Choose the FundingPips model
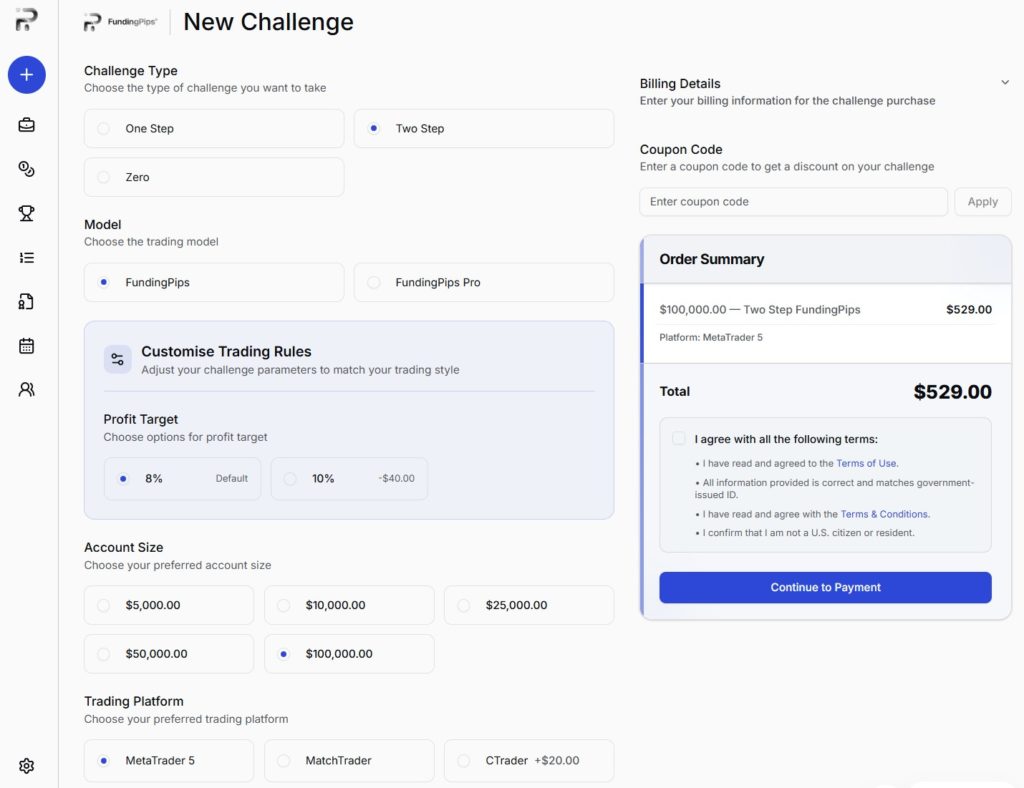This screenshot has height=788, width=1024. tap(214, 282)
